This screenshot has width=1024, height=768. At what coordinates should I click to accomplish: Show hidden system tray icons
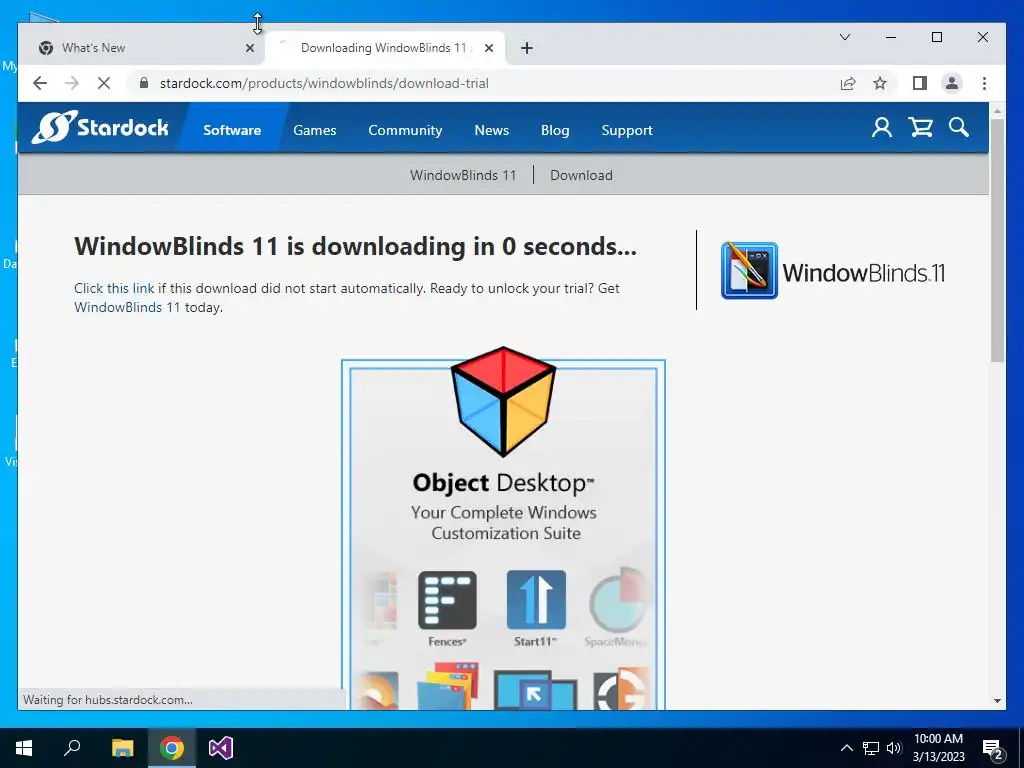point(846,748)
